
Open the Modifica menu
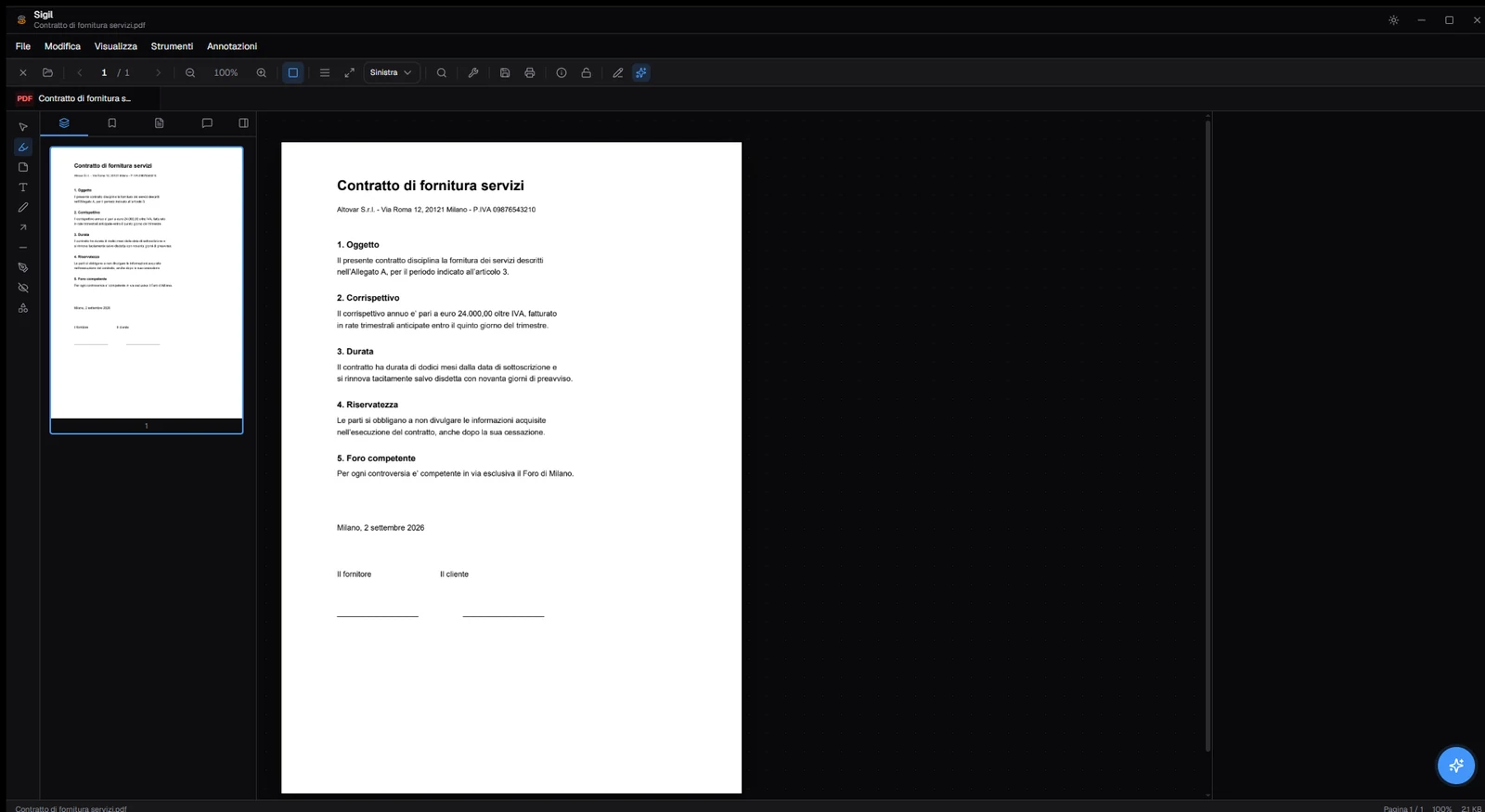coord(62,46)
